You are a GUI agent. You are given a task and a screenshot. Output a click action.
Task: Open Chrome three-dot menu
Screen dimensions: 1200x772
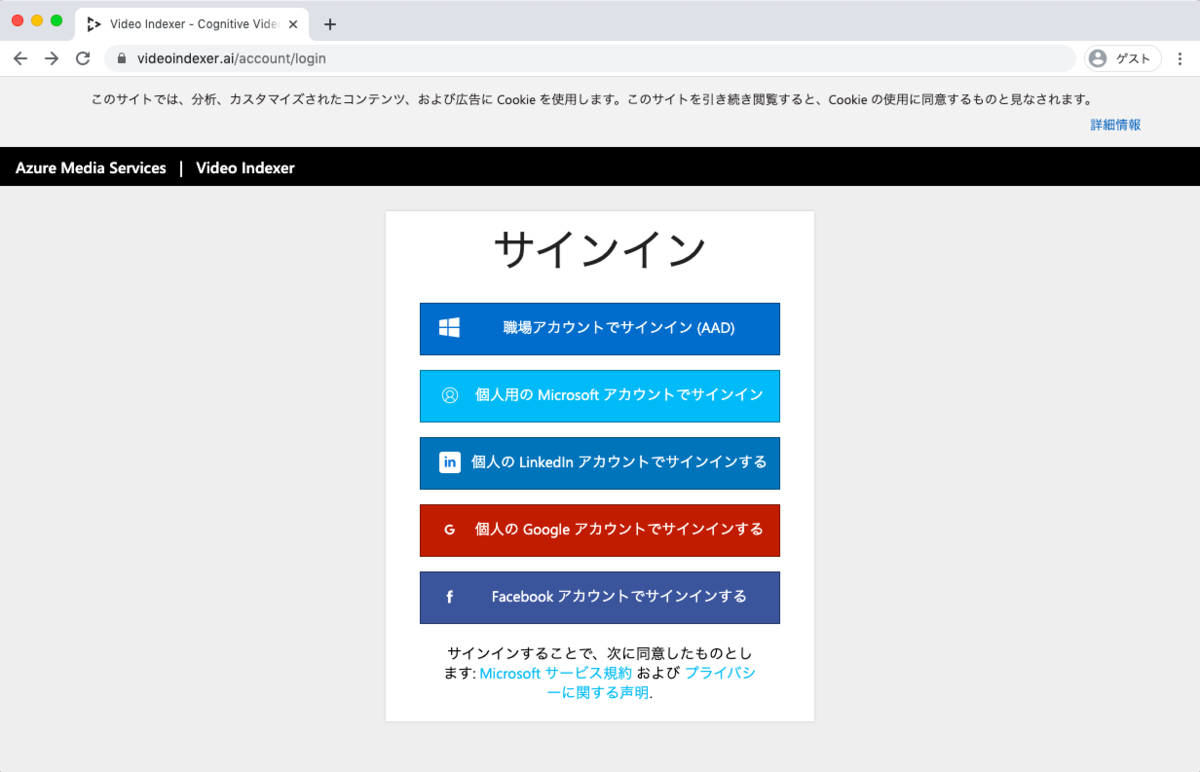1181,58
